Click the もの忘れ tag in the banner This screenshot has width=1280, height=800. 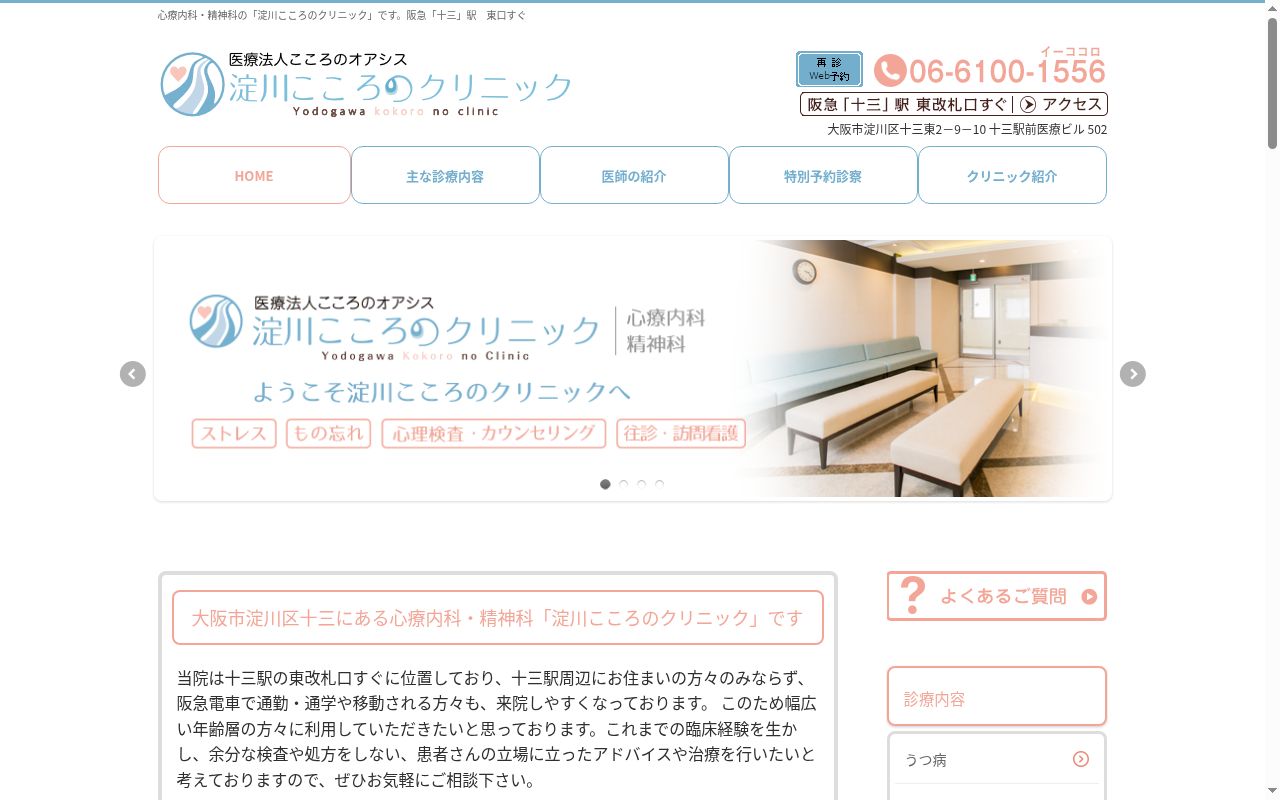328,433
